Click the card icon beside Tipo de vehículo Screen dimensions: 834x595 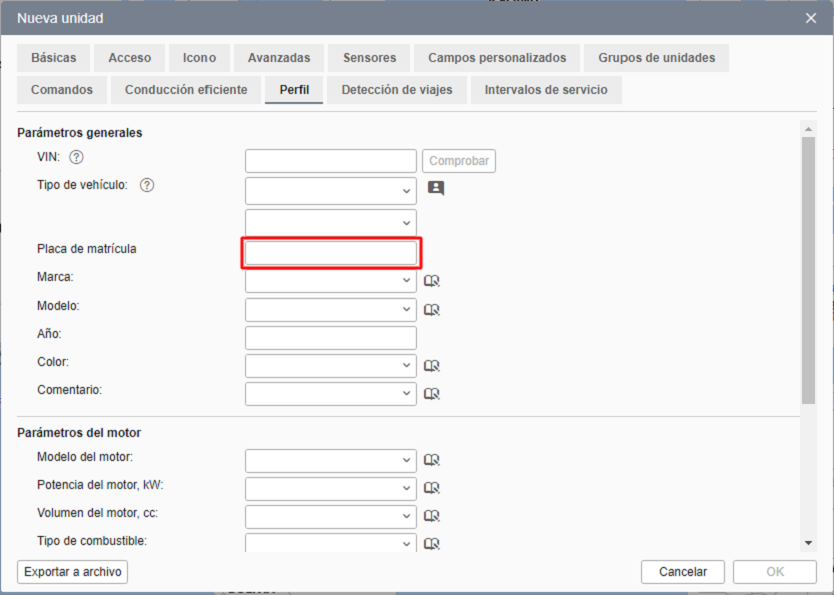436,188
